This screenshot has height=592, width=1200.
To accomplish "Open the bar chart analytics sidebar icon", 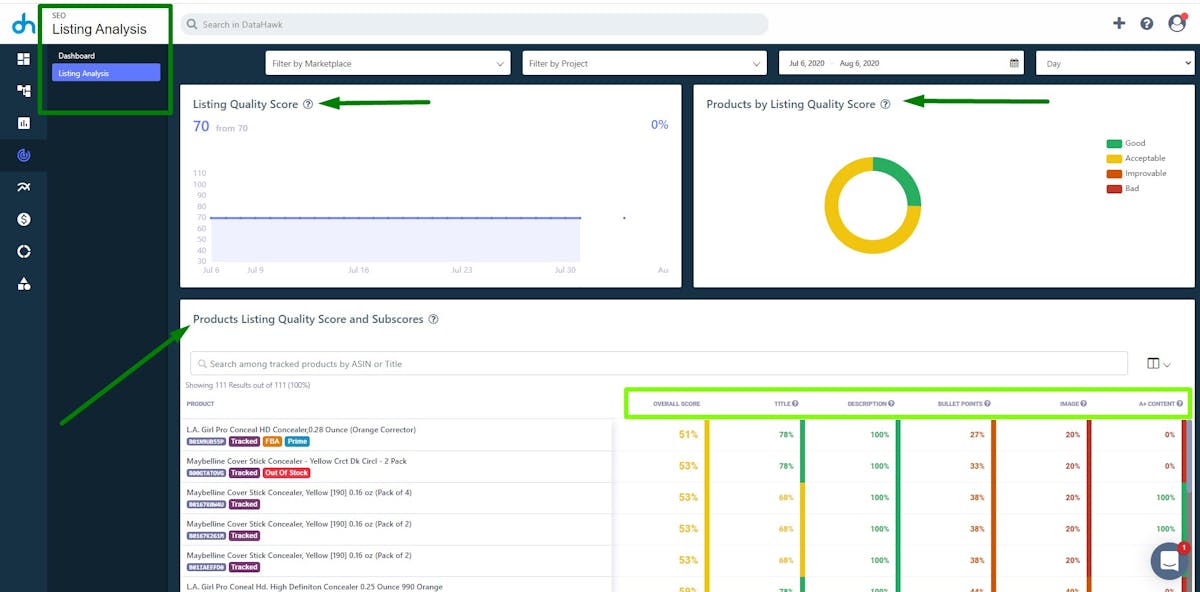I will tap(23, 123).
